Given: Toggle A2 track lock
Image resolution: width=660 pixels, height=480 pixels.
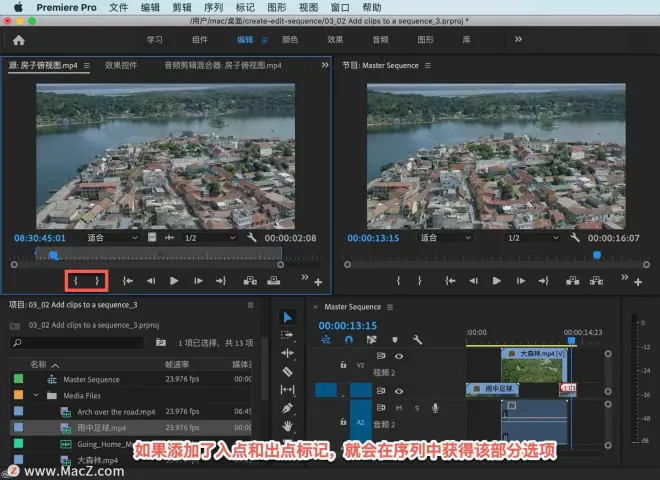Looking at the screenshot, I should click(x=343, y=421).
